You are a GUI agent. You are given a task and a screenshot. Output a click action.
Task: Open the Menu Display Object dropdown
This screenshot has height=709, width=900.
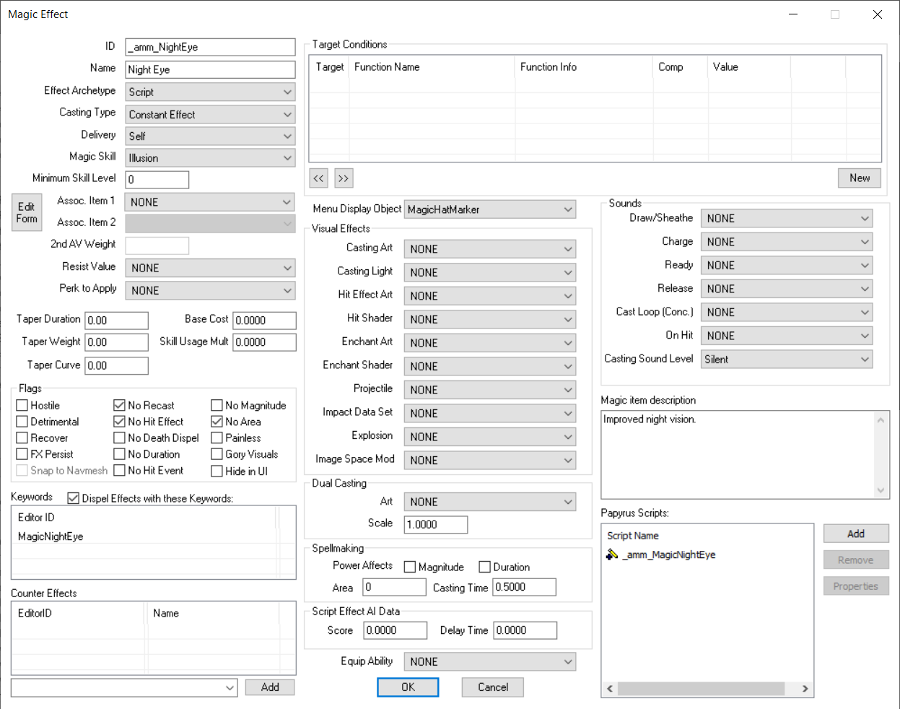(x=490, y=210)
